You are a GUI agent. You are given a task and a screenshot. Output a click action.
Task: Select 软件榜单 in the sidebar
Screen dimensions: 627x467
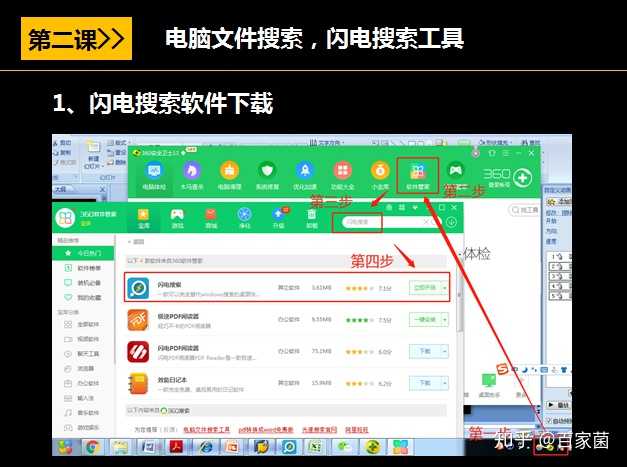click(83, 268)
